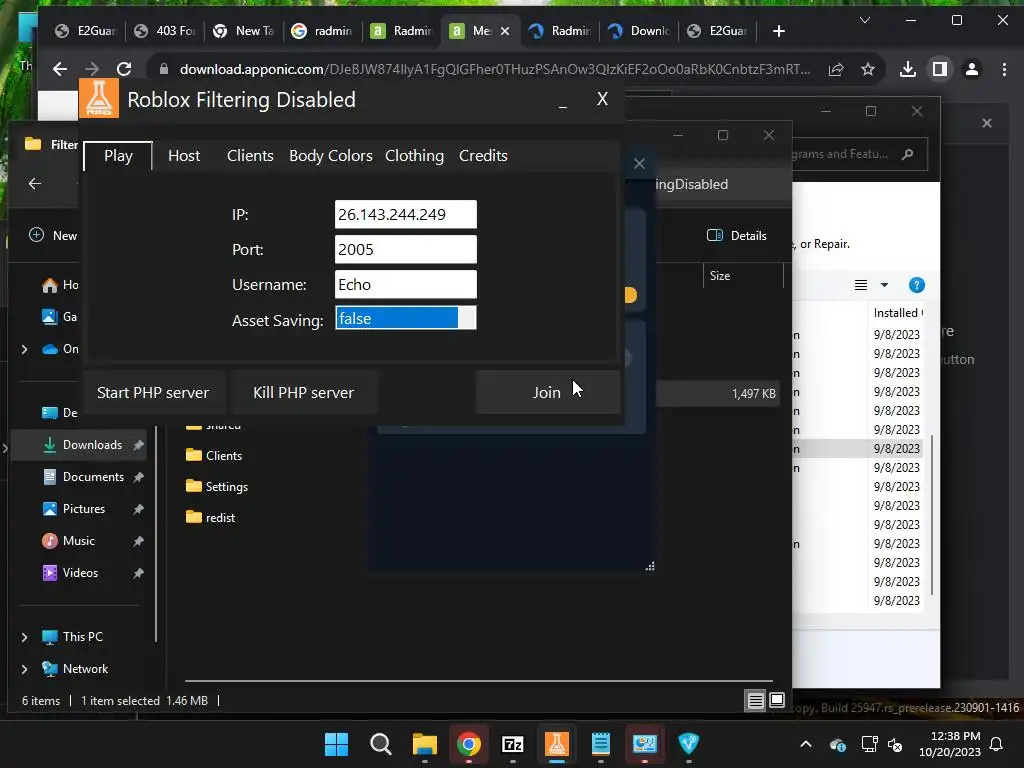Open File Explorer from taskbar

point(424,743)
